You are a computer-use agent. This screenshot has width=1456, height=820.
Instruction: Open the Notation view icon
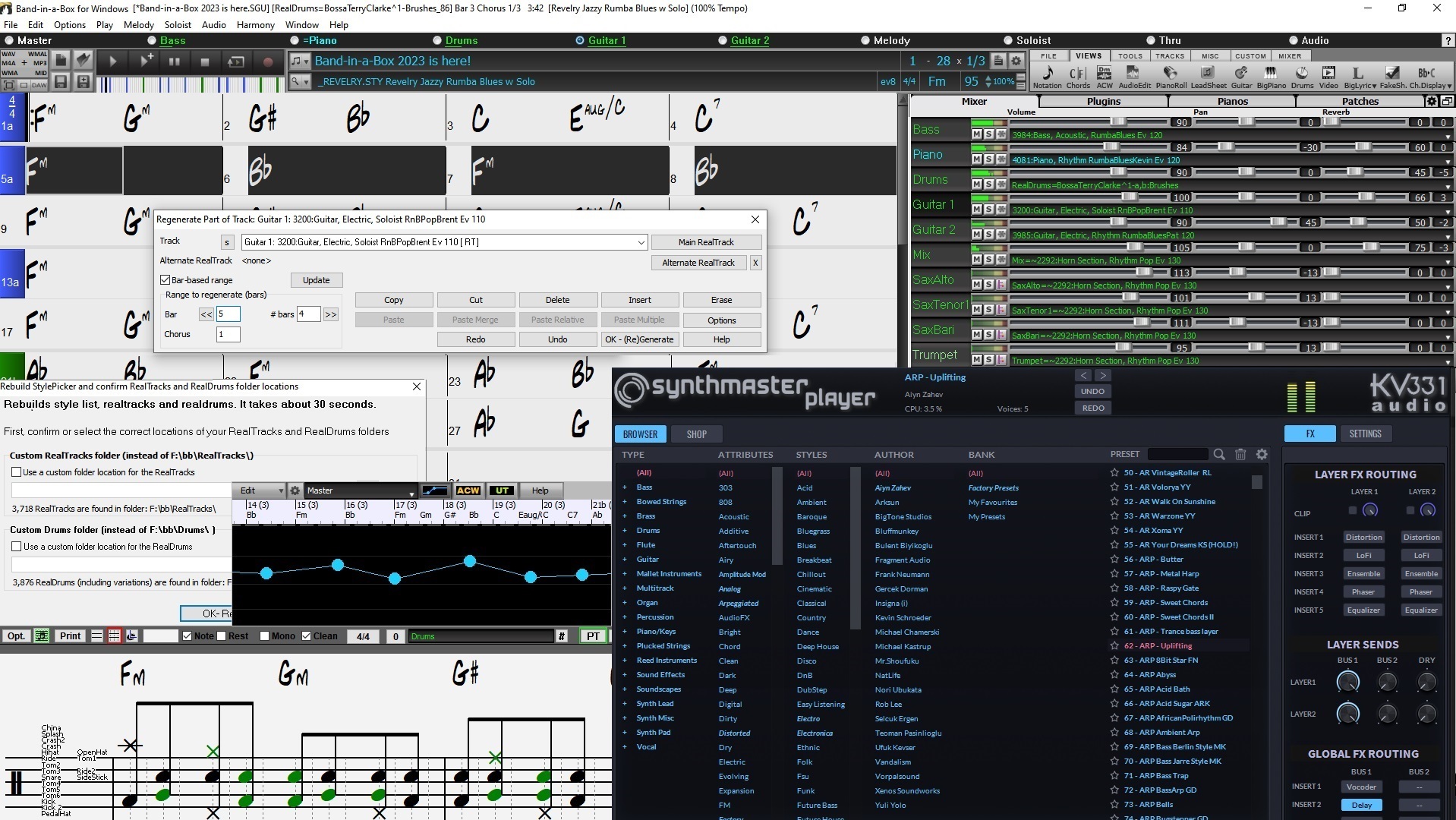pos(1047,76)
